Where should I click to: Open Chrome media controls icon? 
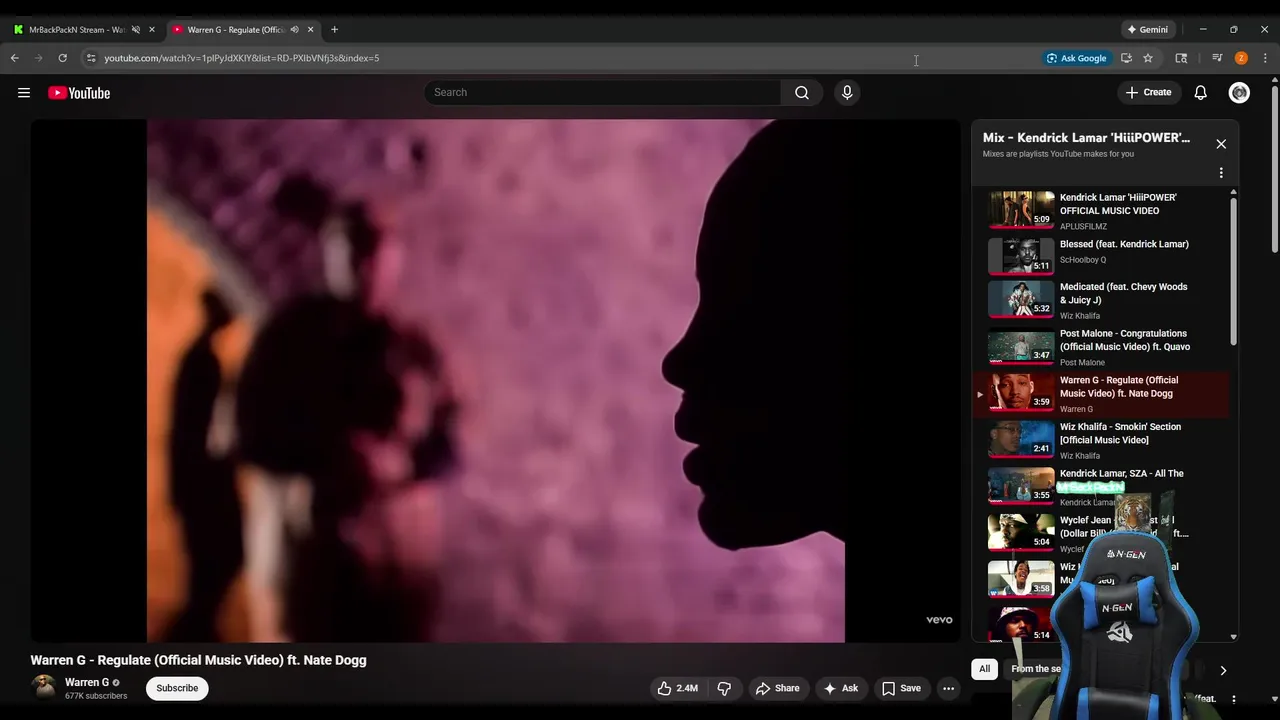click(x=1217, y=58)
